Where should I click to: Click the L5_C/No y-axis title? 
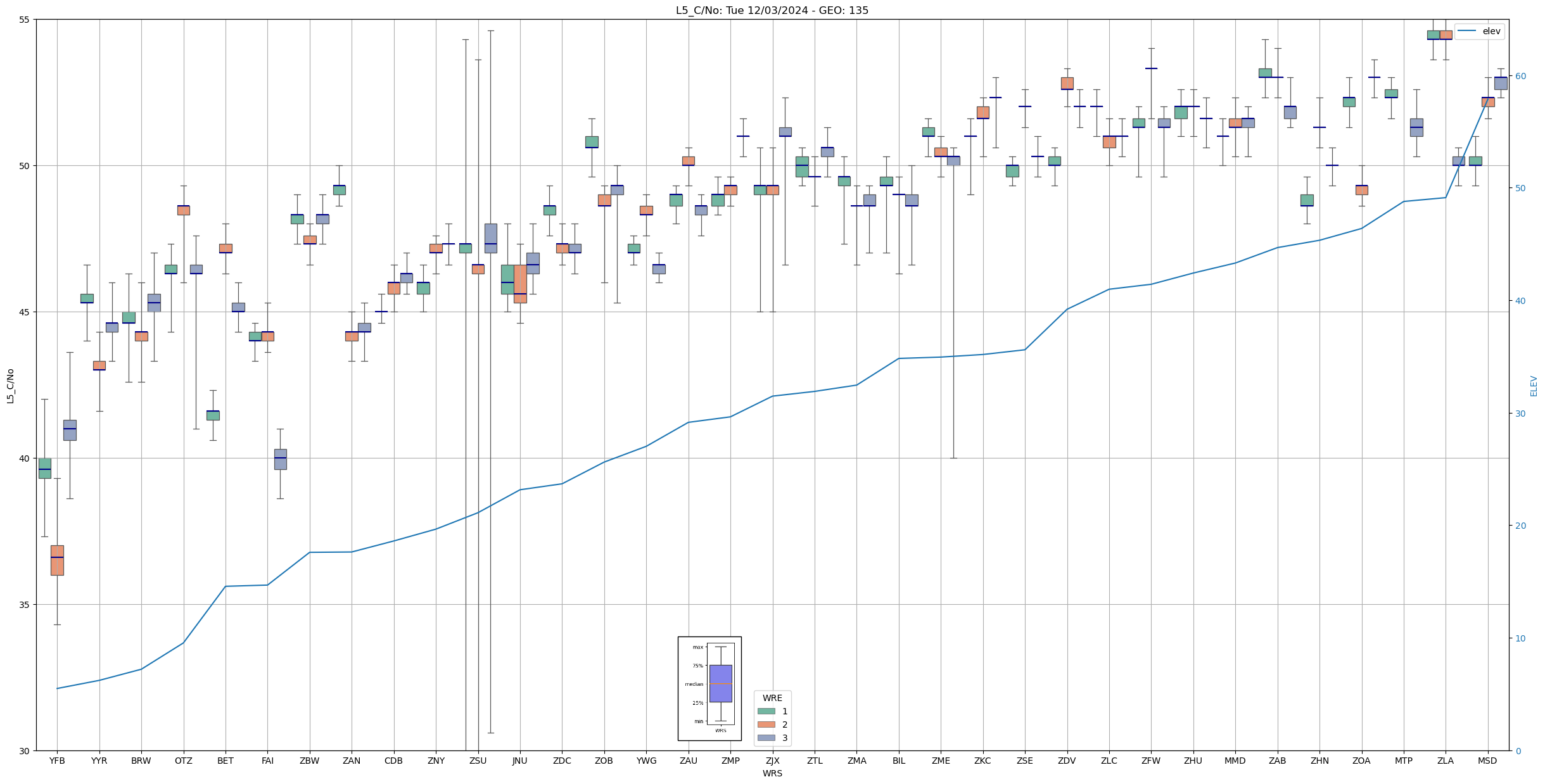[10, 386]
